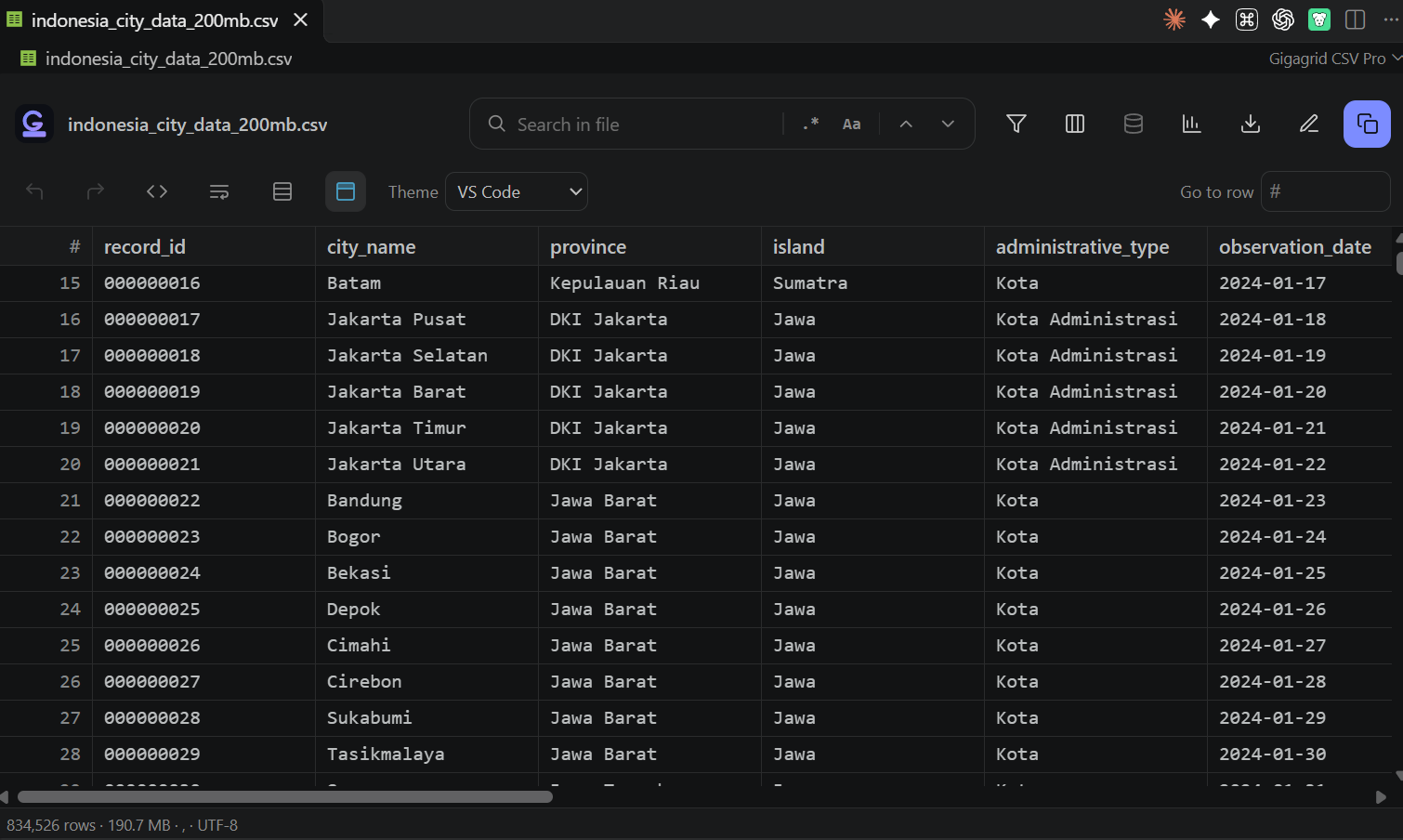Select cell Bekasi

click(426, 572)
